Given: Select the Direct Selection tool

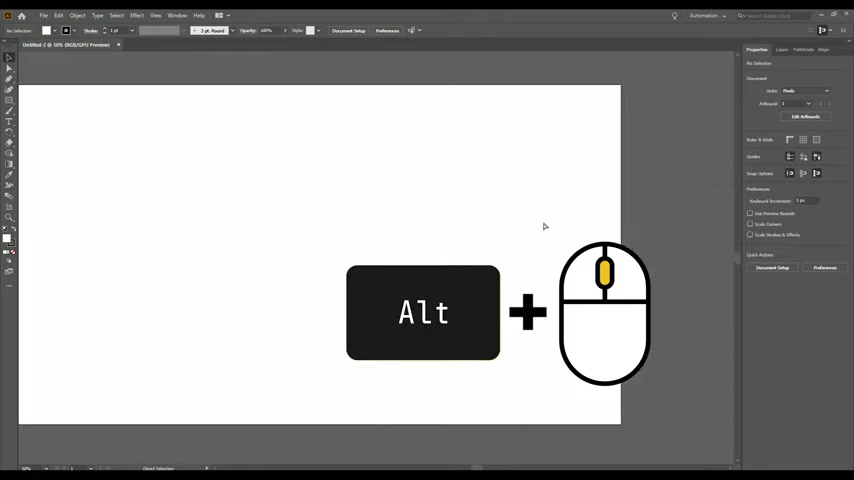Looking at the screenshot, I should coord(9,69).
